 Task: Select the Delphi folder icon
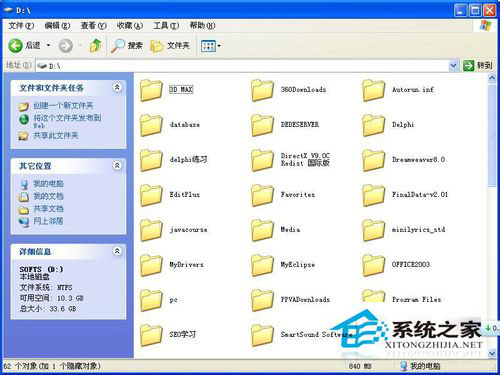pos(373,125)
